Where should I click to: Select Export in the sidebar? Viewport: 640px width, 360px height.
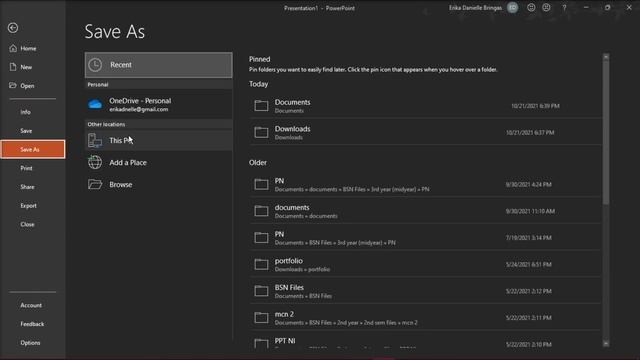[33, 206]
